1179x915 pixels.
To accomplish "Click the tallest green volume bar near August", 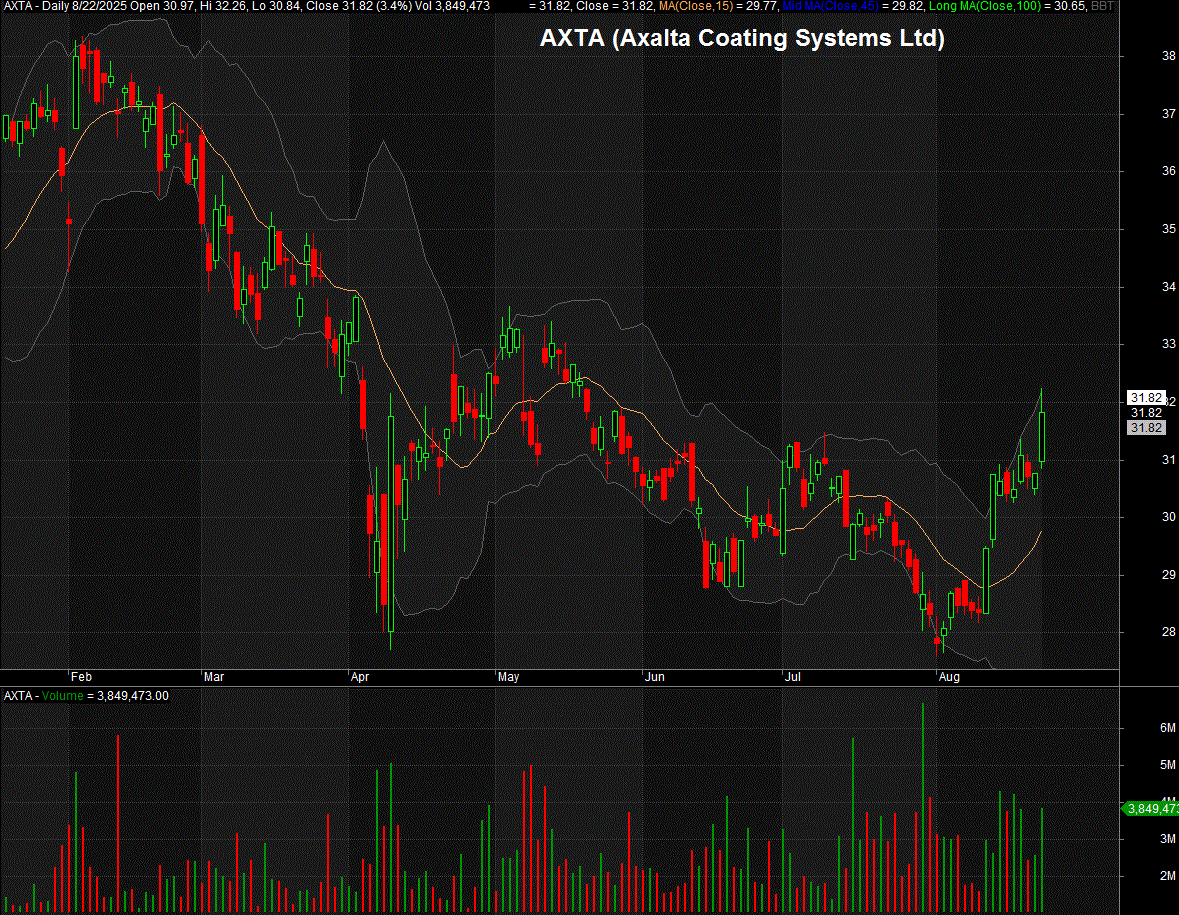I will click(923, 808).
